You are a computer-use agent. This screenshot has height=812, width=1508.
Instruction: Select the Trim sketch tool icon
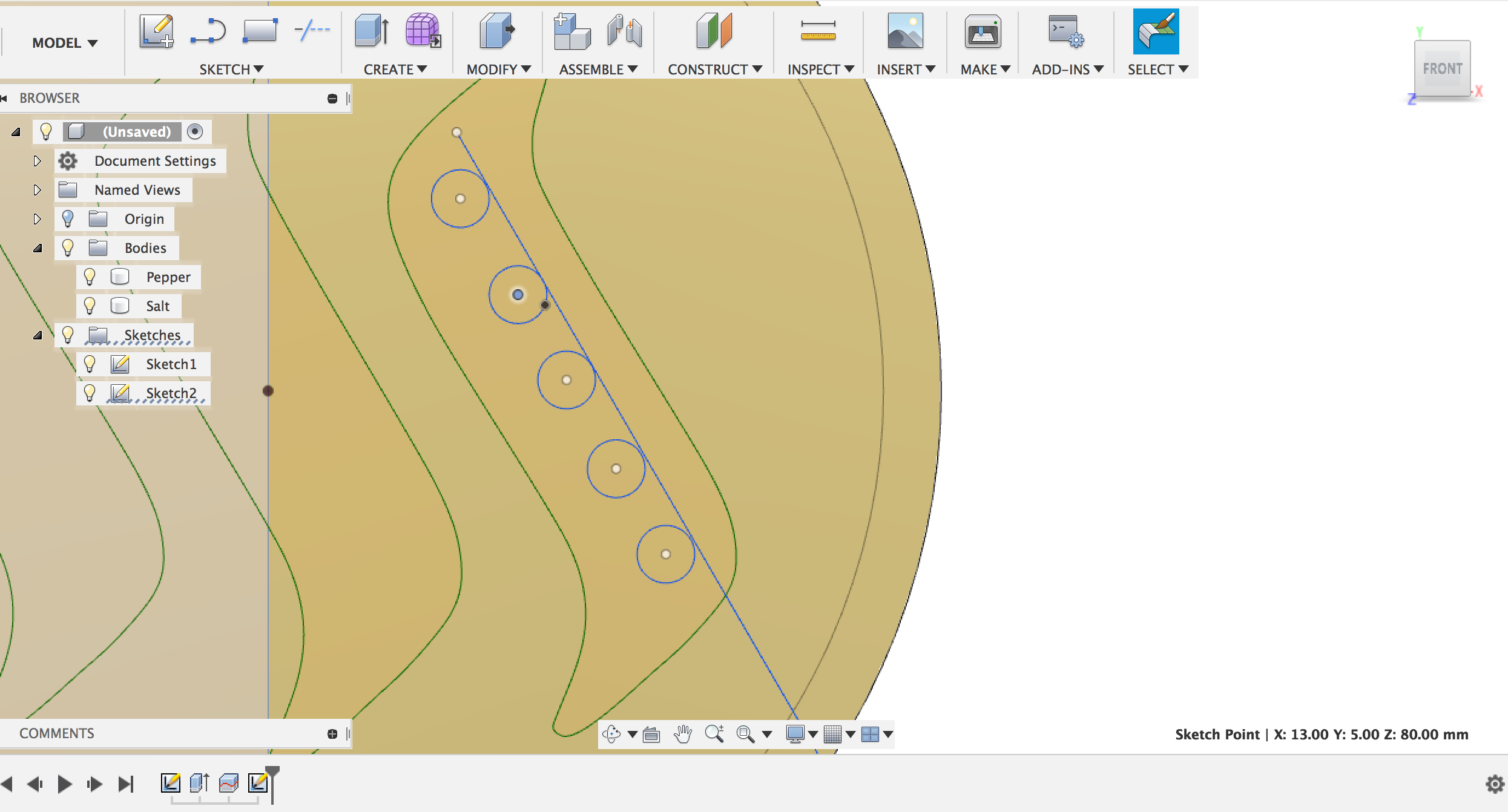pos(312,30)
